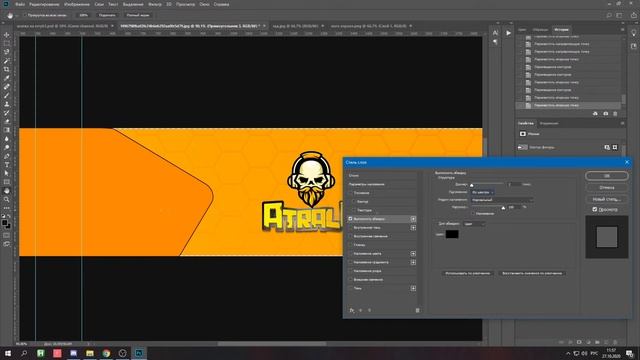Select the Brush tool
This screenshot has height=360, width=640.
[x=7, y=95]
